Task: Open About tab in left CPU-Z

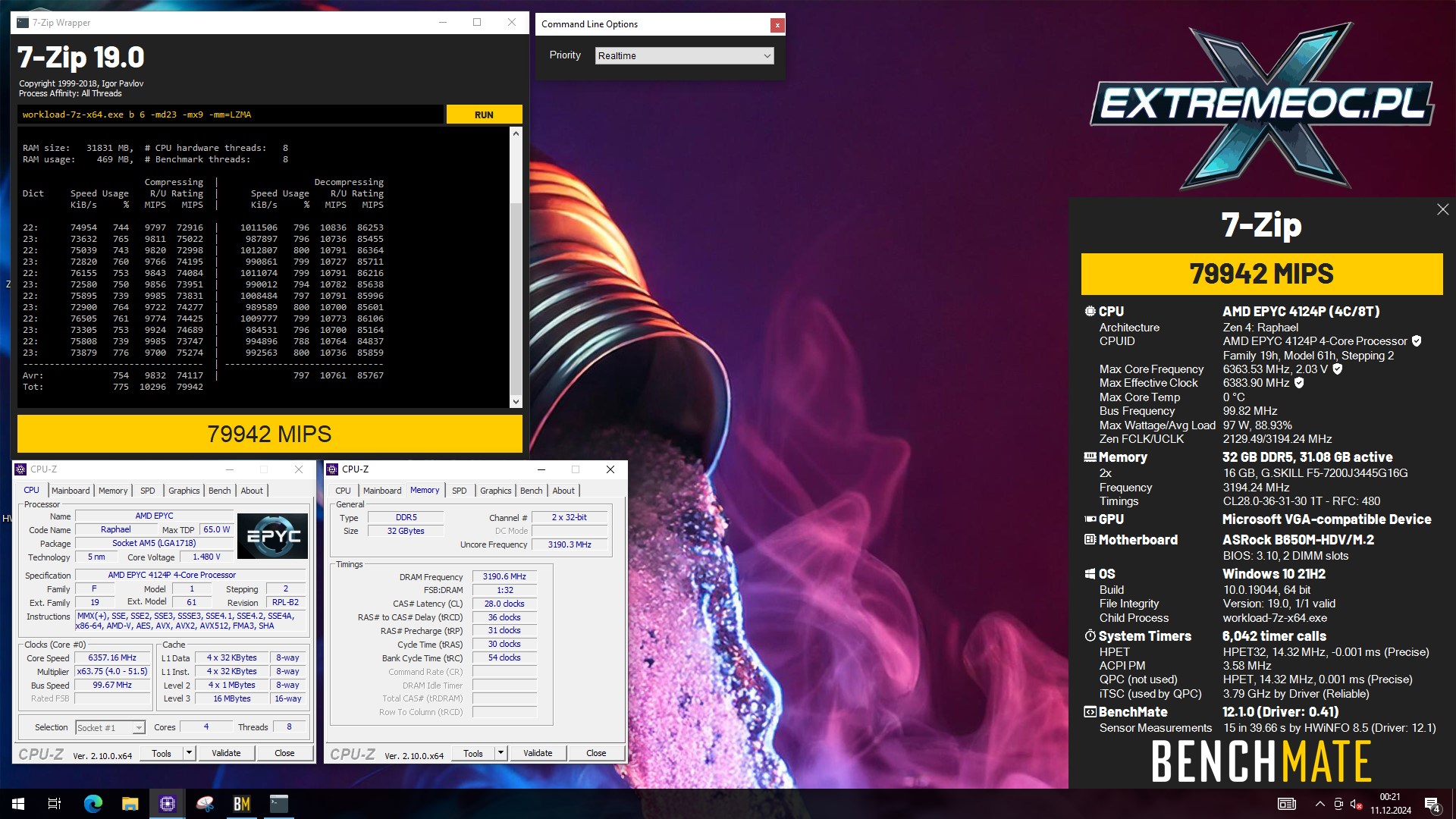Action: pos(252,491)
